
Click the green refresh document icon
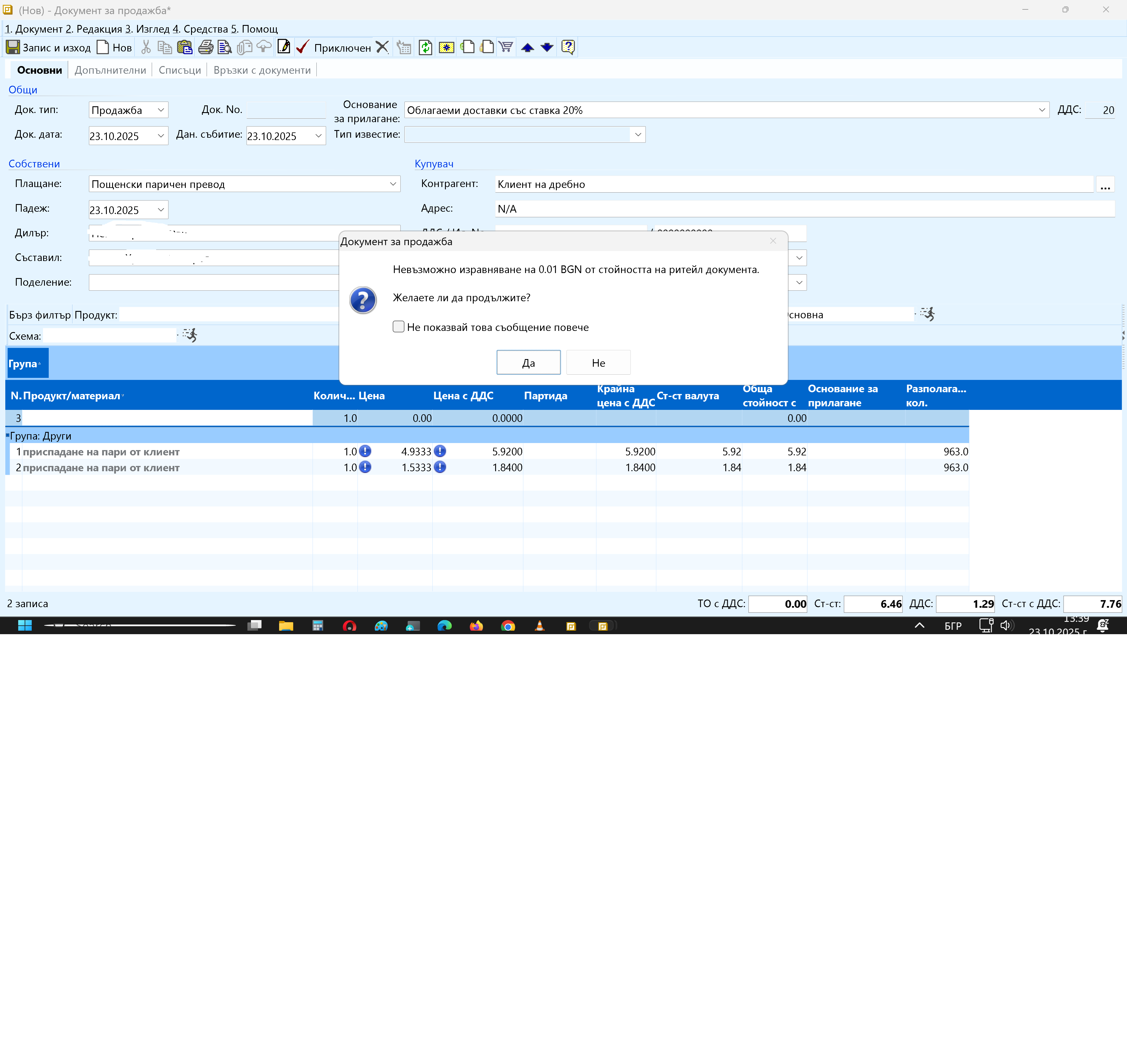point(425,48)
